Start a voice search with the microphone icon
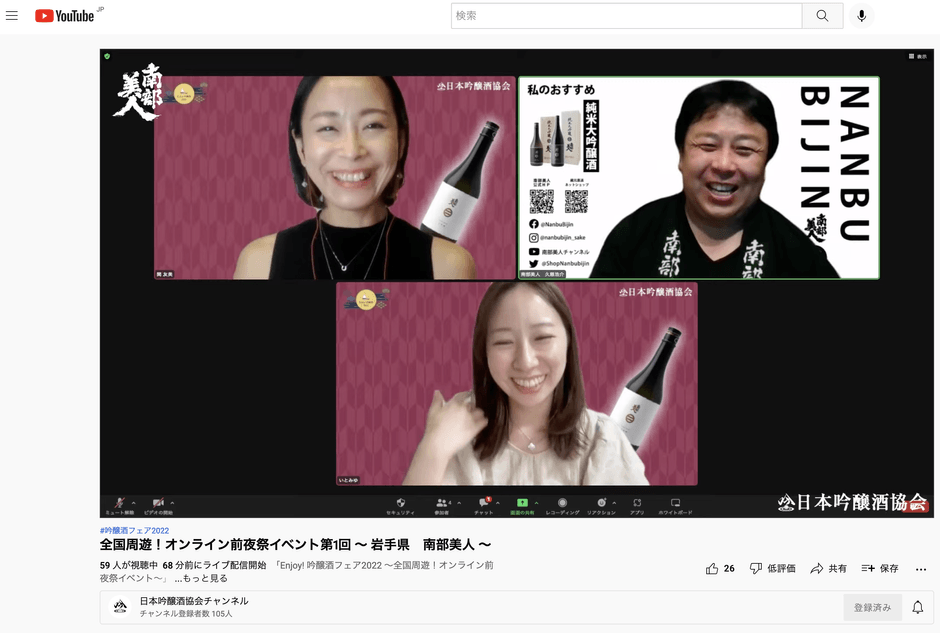Screen dimensions: 940x633 click(x=861, y=16)
